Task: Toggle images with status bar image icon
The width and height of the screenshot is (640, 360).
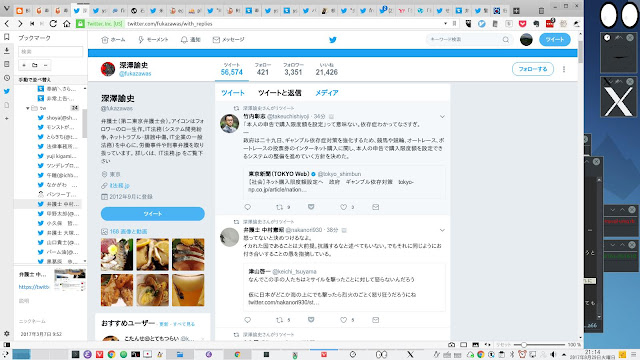Action: click(x=476, y=344)
